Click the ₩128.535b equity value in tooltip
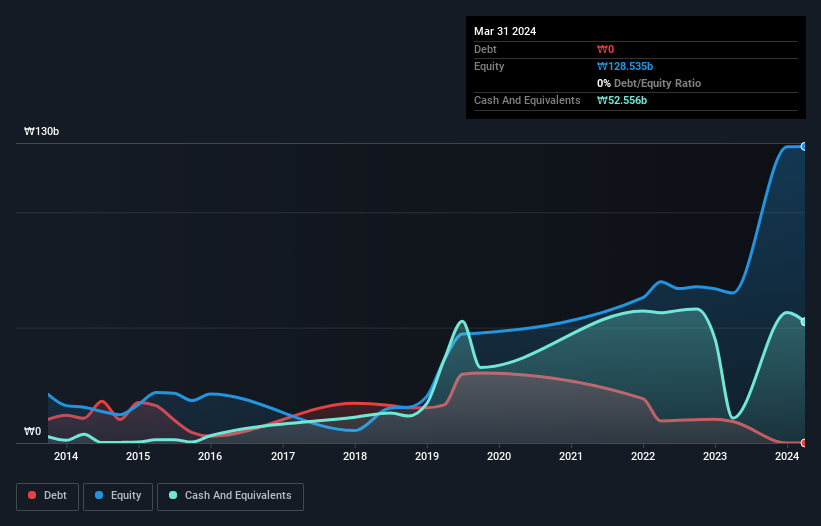Viewport: 821px width, 526px height. click(x=625, y=66)
